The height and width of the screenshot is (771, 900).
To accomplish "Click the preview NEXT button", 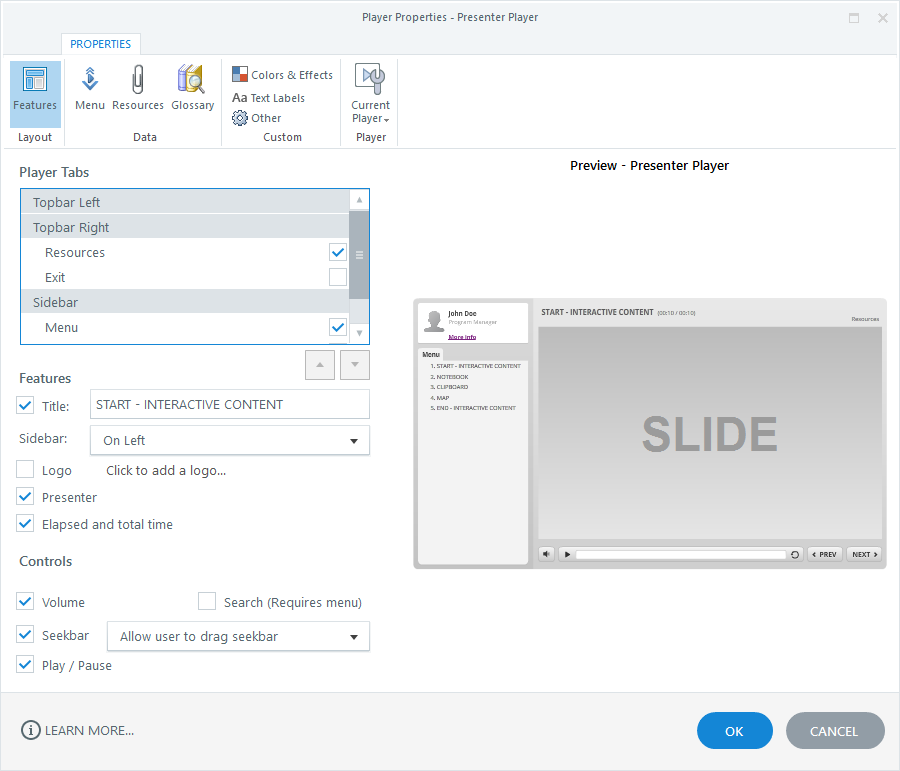I will tap(864, 554).
